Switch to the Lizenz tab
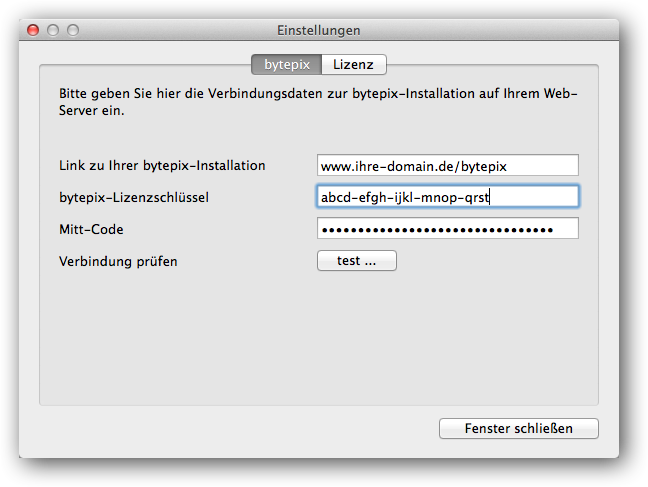This screenshot has height=487, width=648. tap(354, 64)
